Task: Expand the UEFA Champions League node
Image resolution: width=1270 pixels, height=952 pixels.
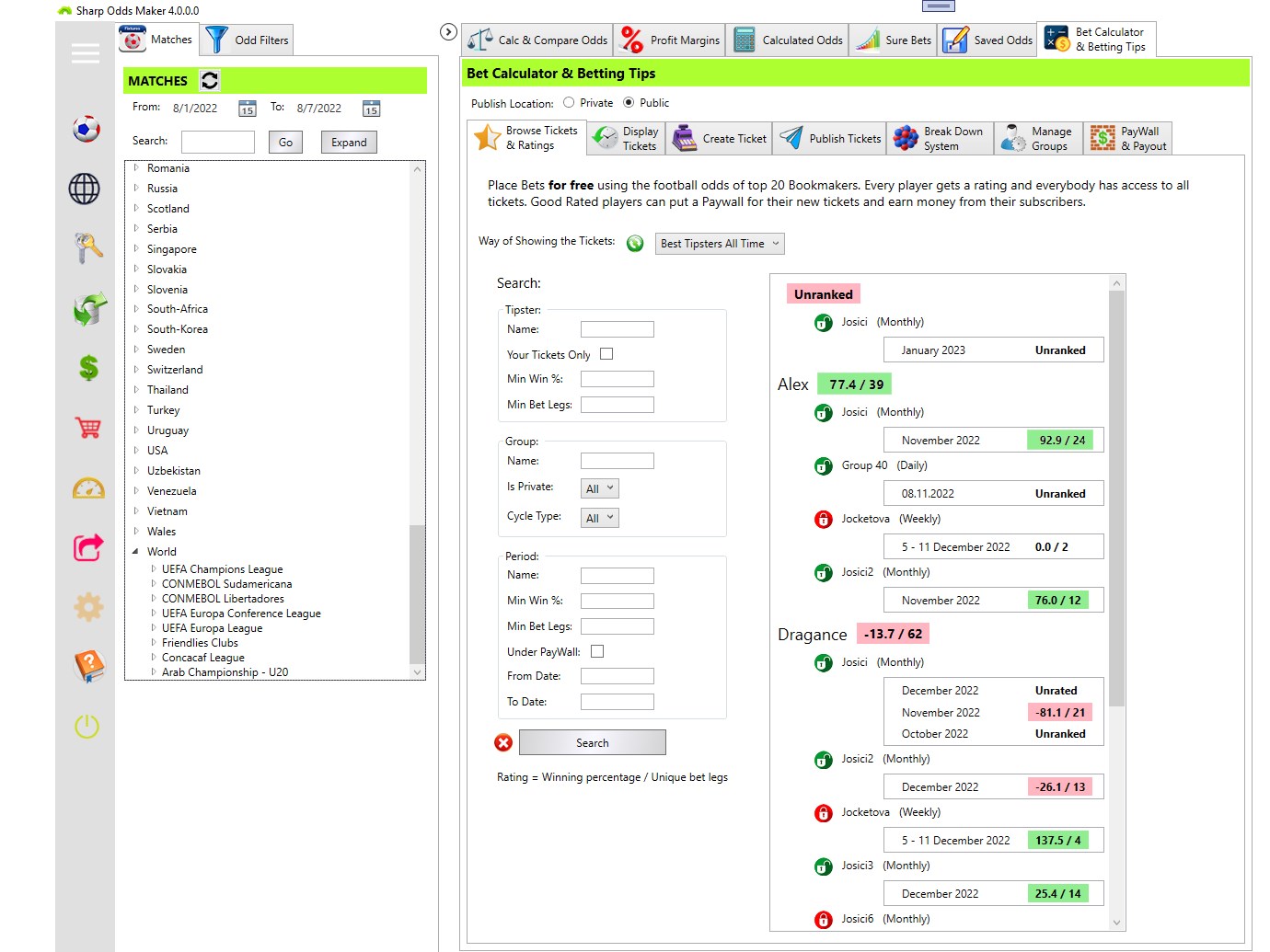Action: pos(154,569)
